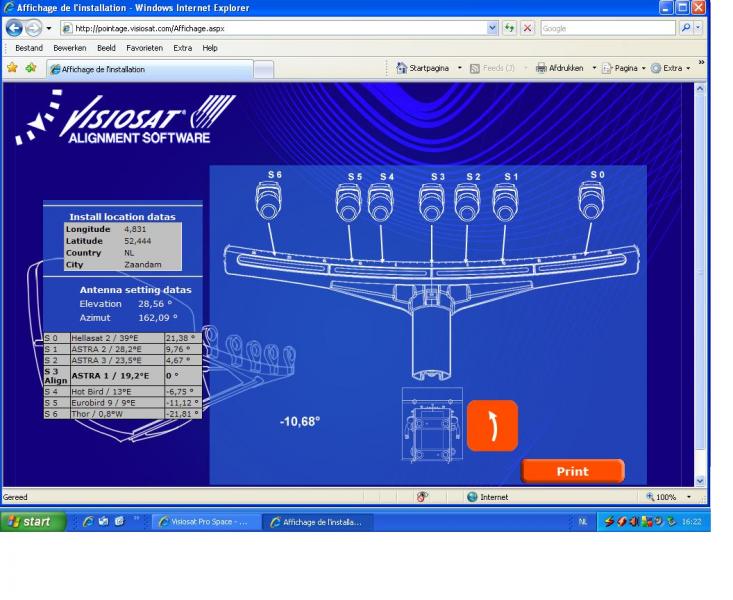Expand the address bar URL dropdown
The height and width of the screenshot is (600, 733).
click(492, 28)
